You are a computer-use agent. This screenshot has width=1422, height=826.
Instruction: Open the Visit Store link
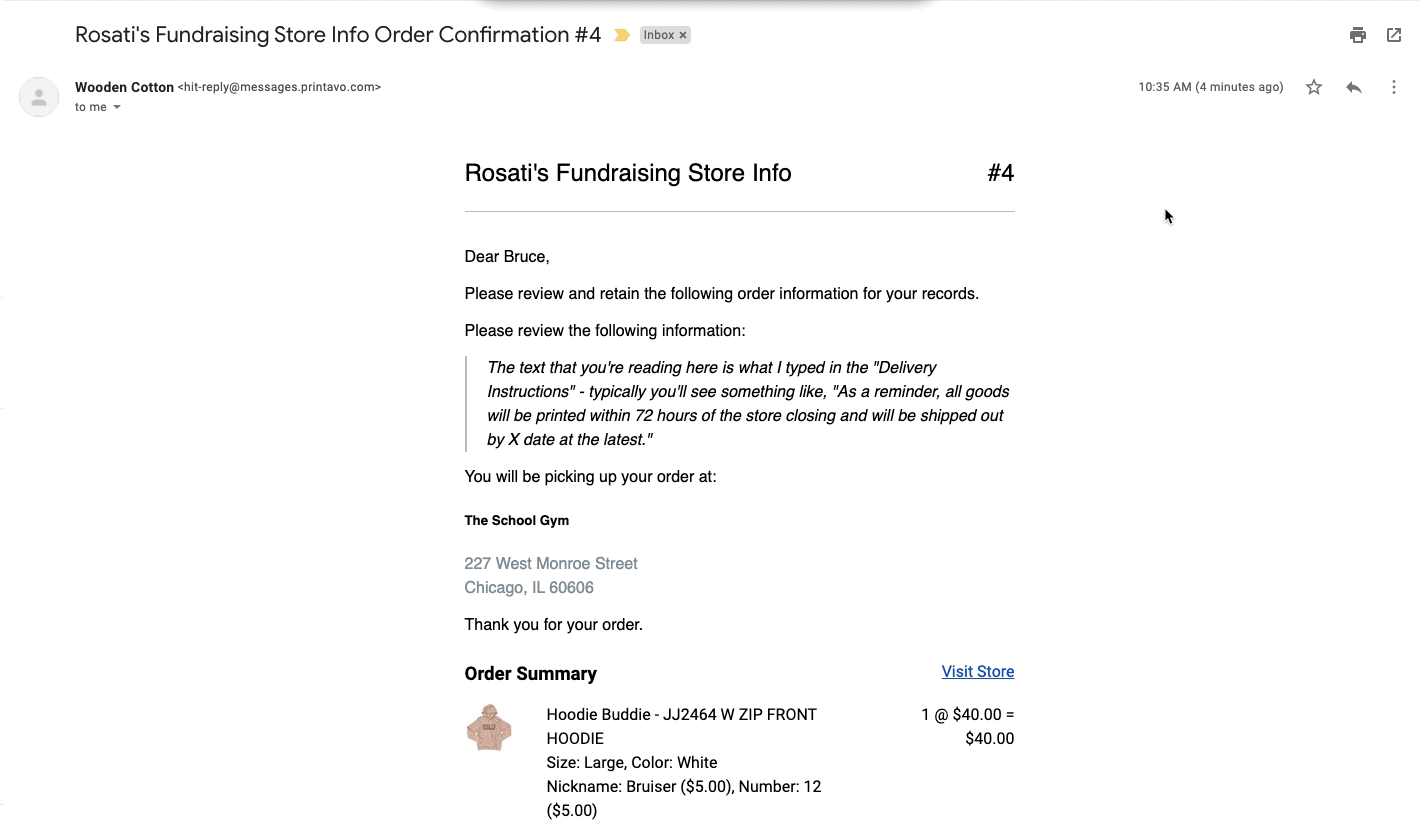click(x=978, y=672)
